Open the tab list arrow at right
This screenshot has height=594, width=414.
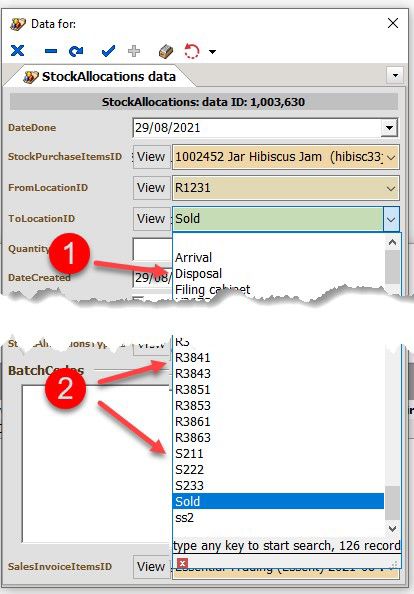[x=395, y=75]
